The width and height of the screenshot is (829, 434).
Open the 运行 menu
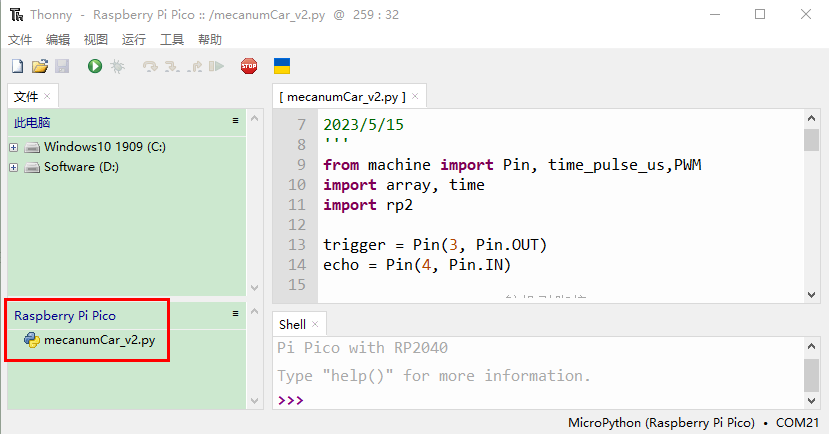(134, 40)
